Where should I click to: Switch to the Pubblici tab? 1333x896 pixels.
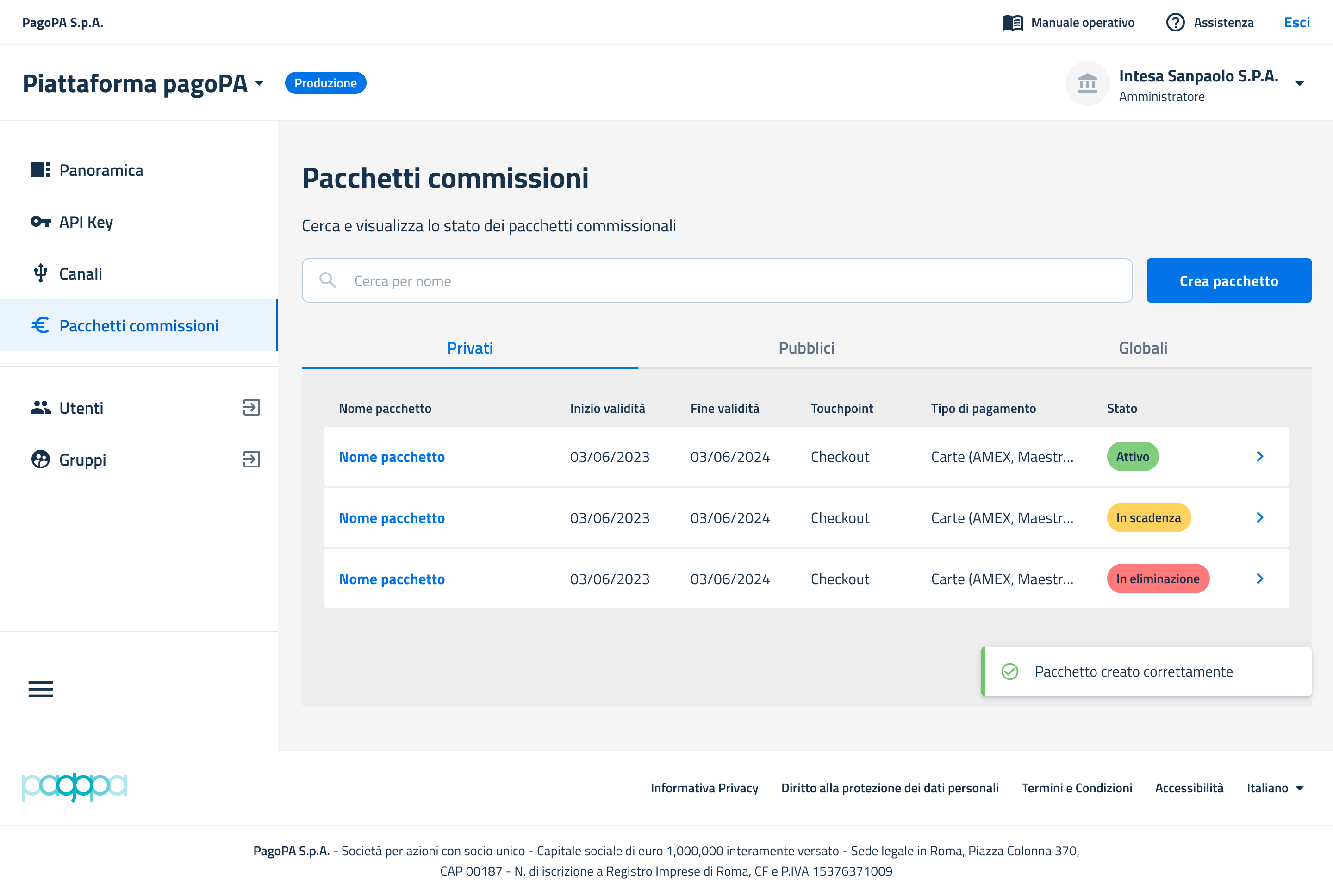806,348
